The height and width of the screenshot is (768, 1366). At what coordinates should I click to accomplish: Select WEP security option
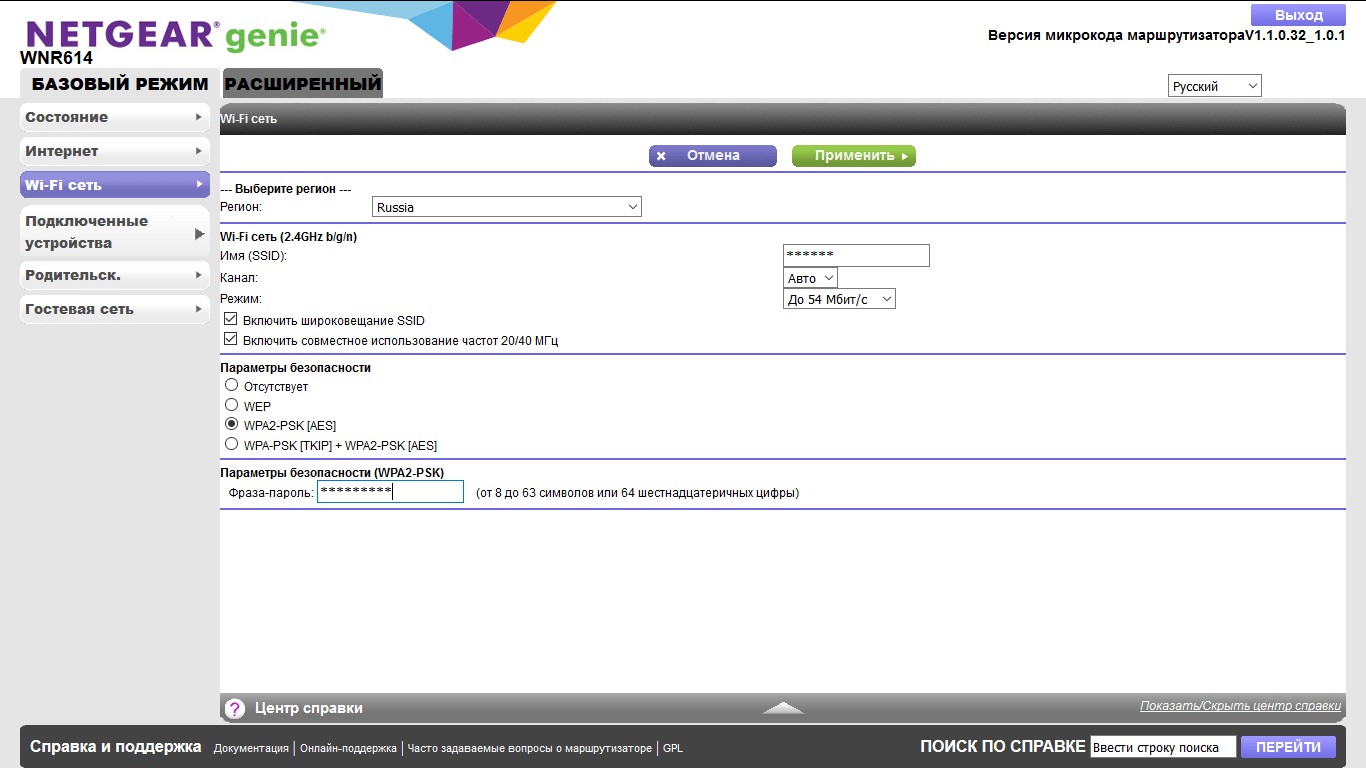pos(232,405)
